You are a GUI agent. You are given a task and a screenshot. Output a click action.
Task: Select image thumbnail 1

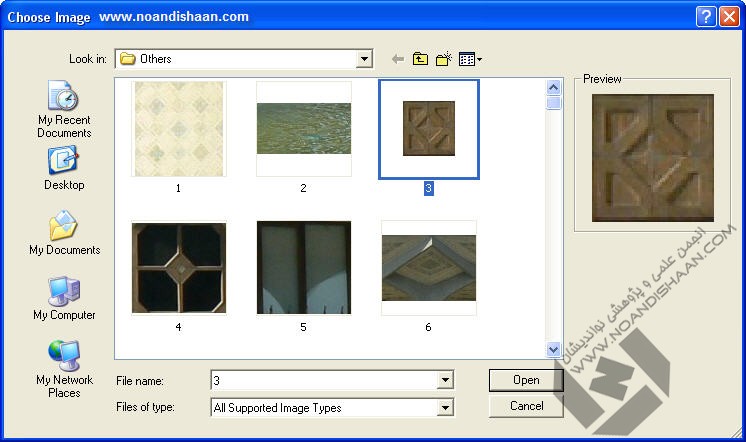179,128
